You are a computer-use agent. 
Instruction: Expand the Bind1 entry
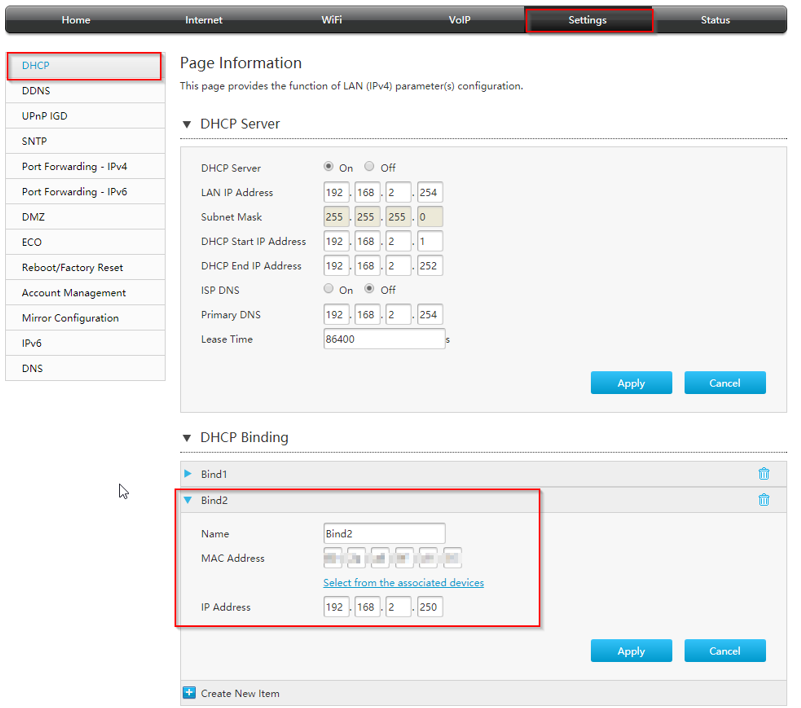pyautogui.click(x=188, y=474)
